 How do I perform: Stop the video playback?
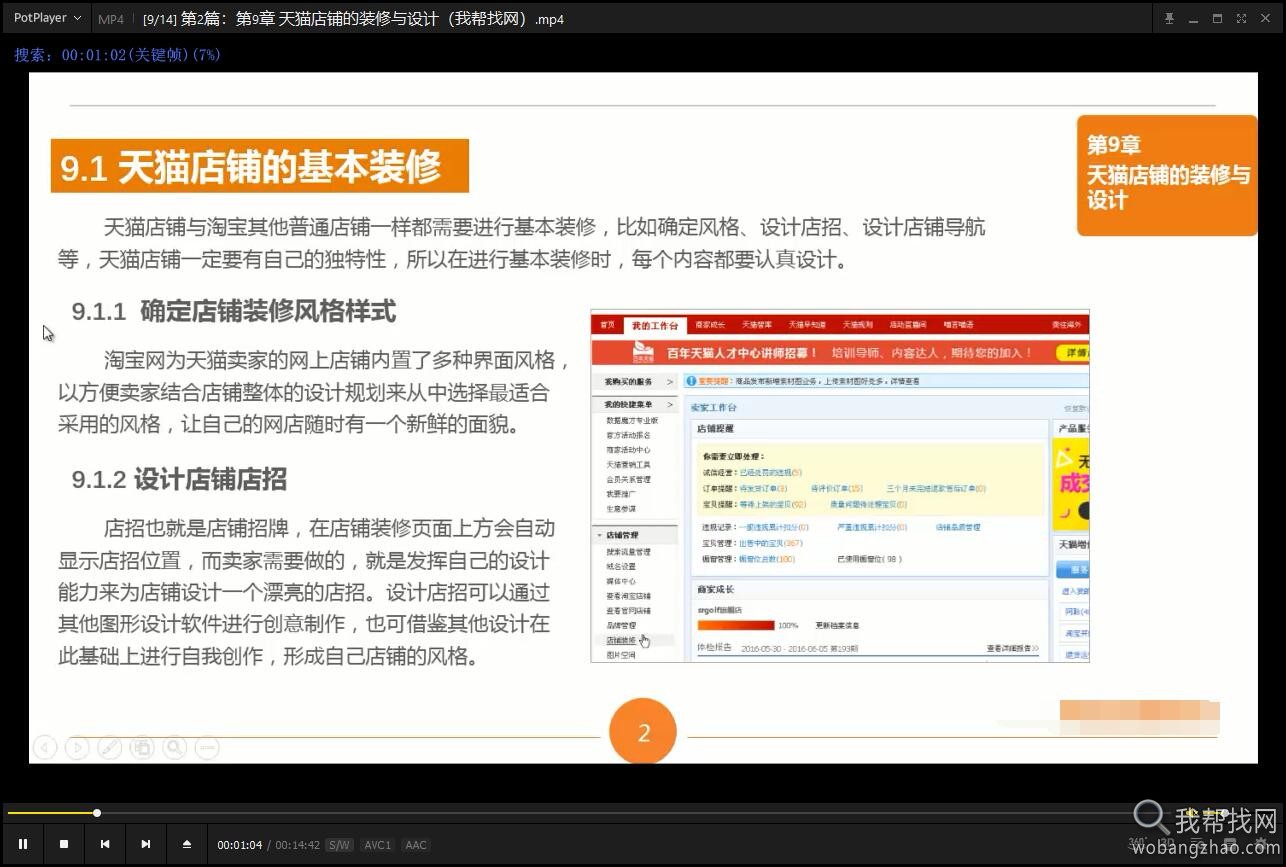pyautogui.click(x=64, y=844)
